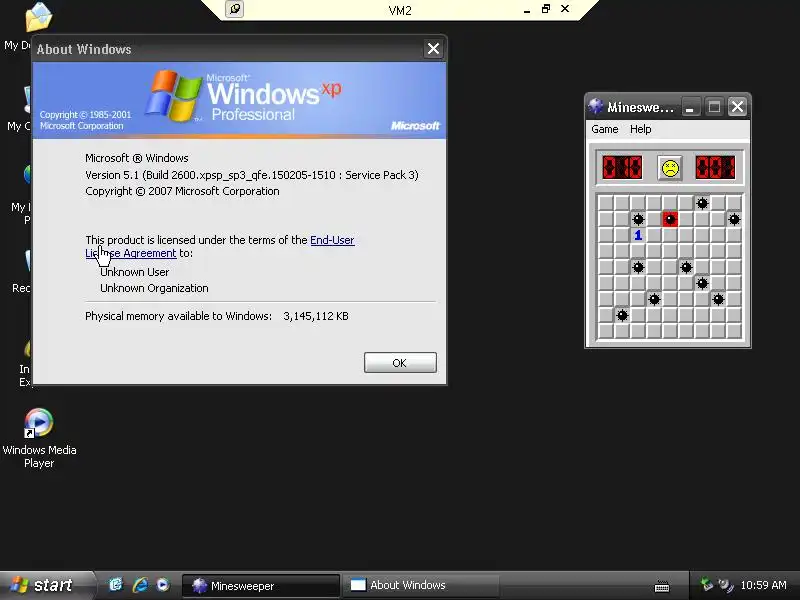The height and width of the screenshot is (600, 800).
Task: Switch to About Windows taskbar button
Action: (x=420, y=586)
